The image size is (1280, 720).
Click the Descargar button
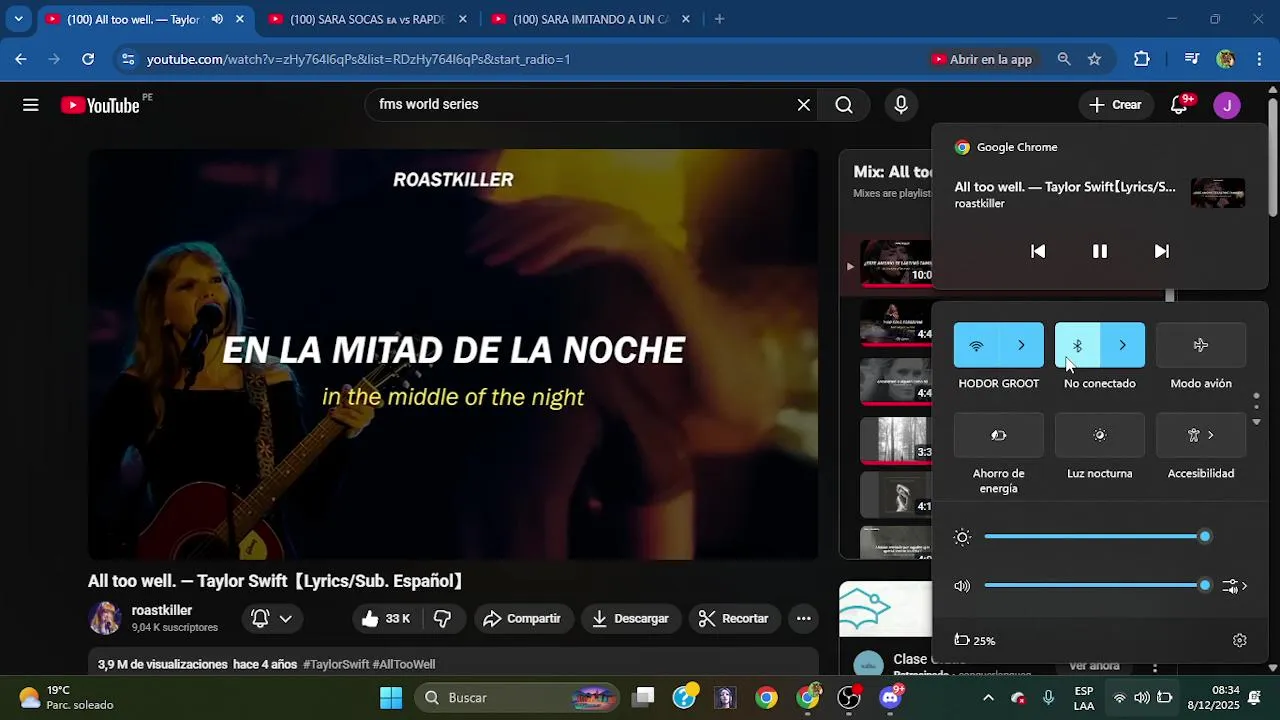point(630,619)
